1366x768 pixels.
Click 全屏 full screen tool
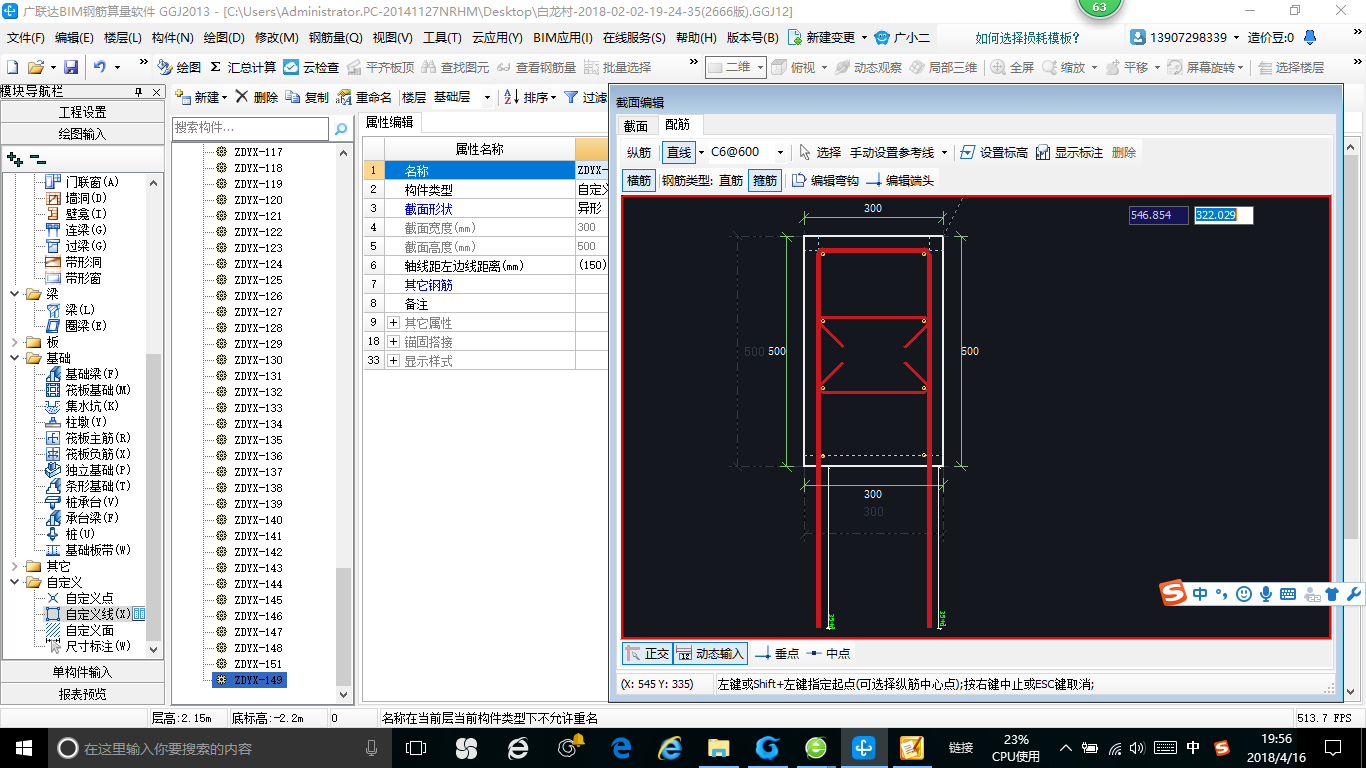pos(1013,67)
